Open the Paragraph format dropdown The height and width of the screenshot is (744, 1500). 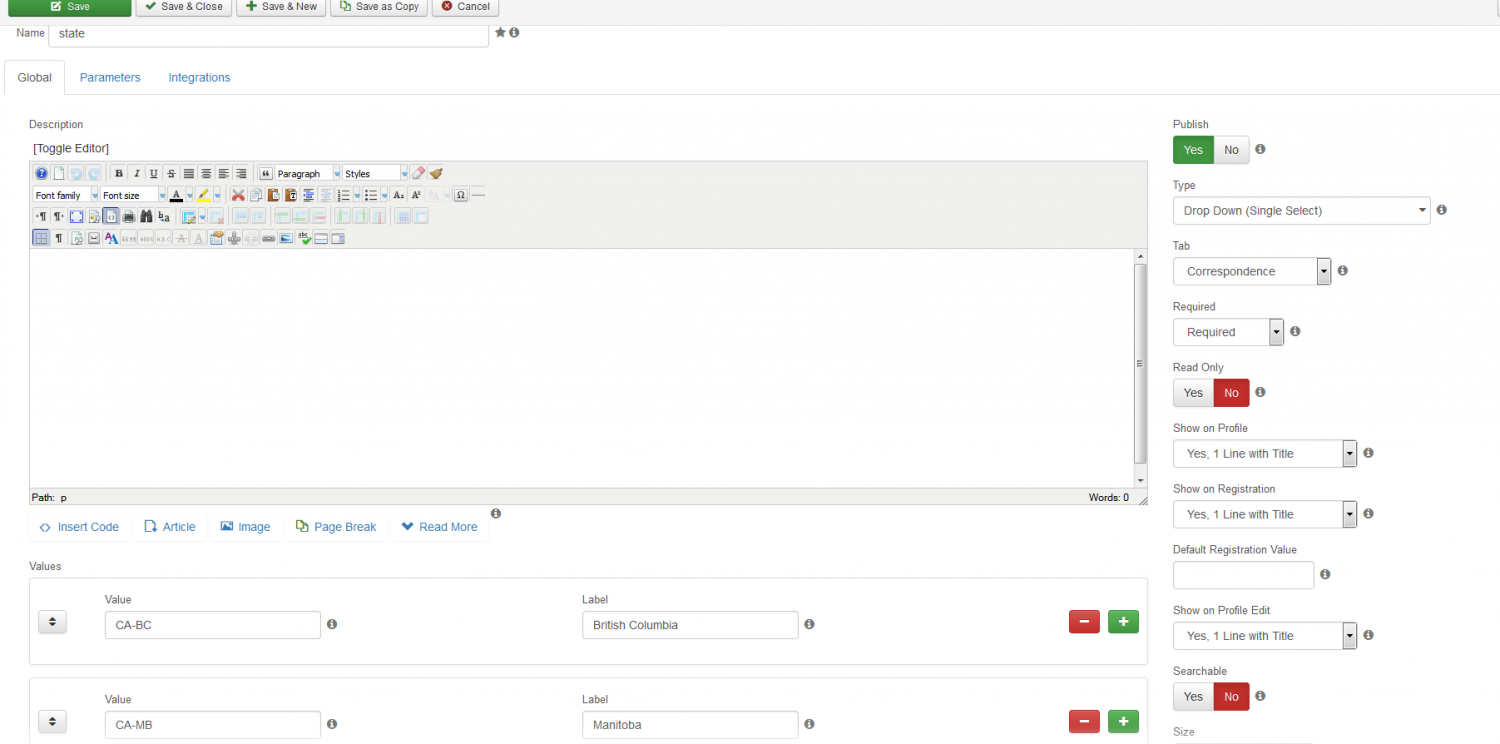tap(308, 174)
